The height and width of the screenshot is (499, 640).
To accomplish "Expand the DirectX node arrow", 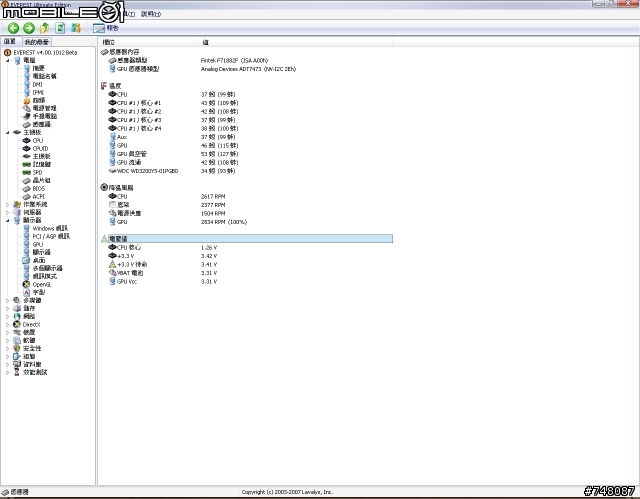I will 7,324.
